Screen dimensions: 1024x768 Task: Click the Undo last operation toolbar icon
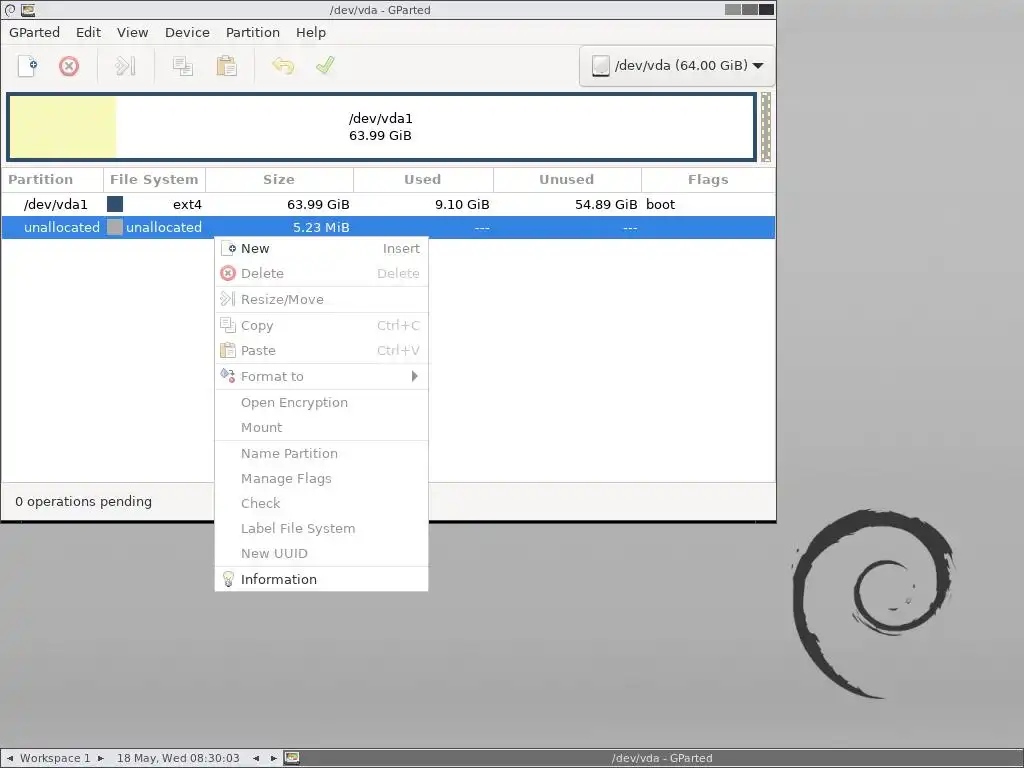tap(283, 66)
